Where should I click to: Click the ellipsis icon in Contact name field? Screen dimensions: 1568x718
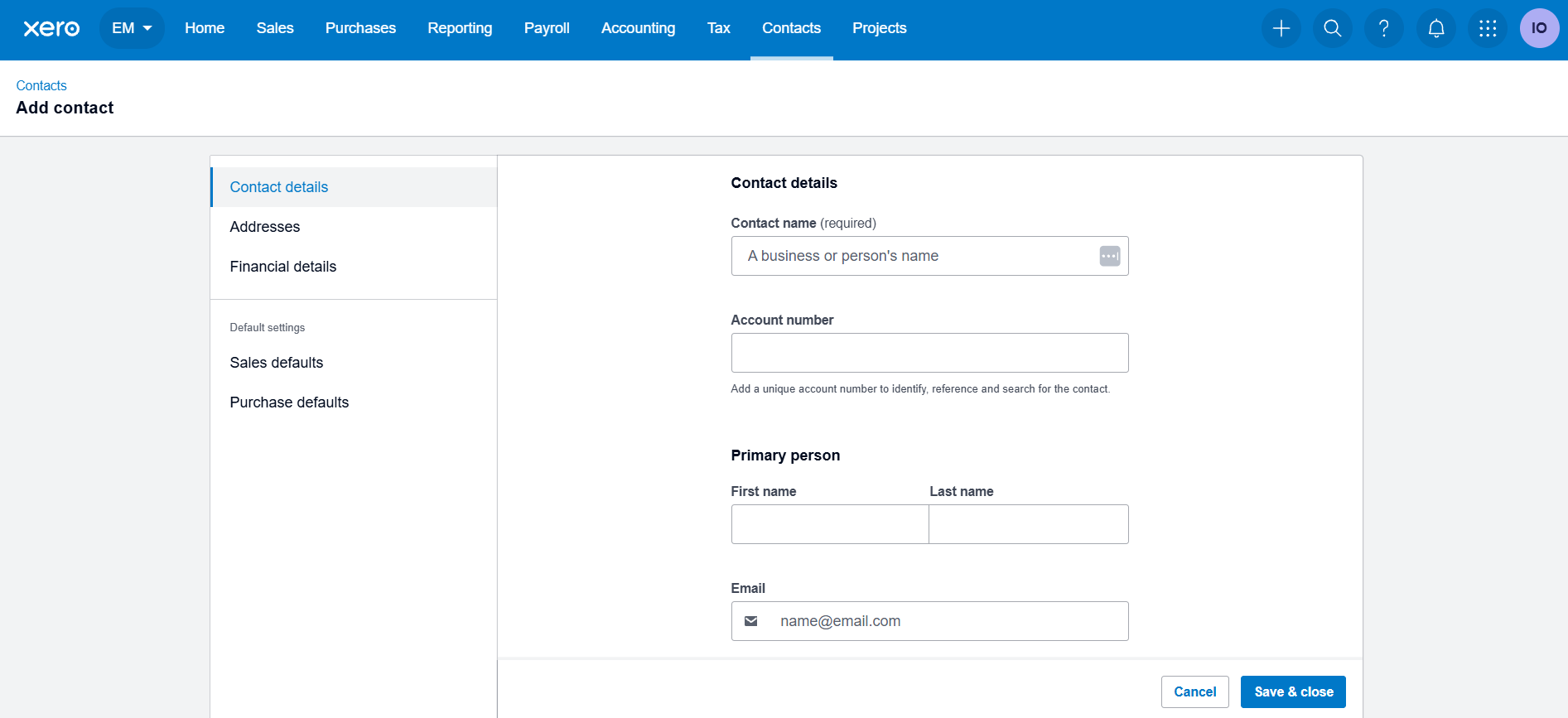1110,256
